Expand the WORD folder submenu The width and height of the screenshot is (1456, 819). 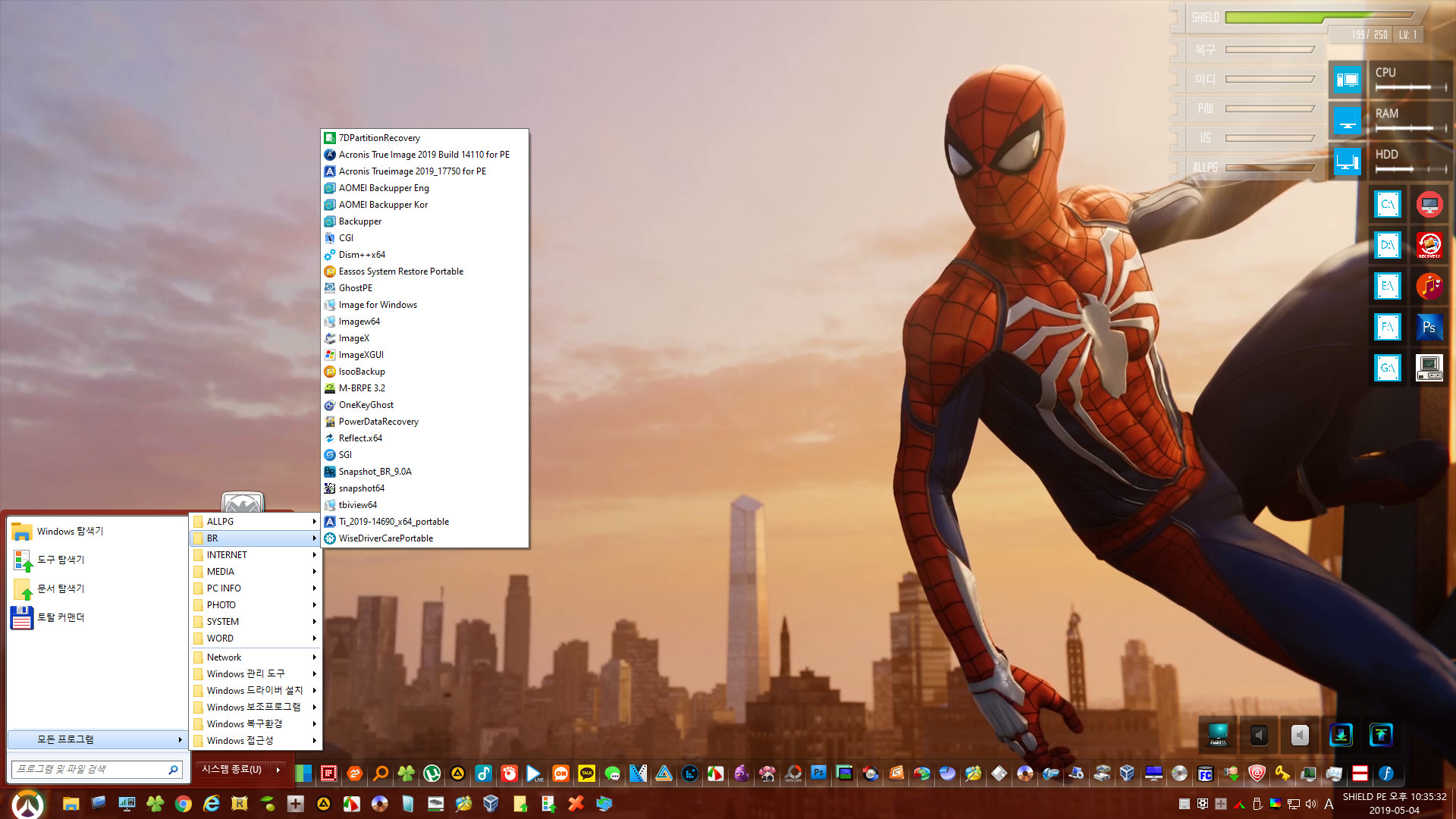[x=255, y=638]
